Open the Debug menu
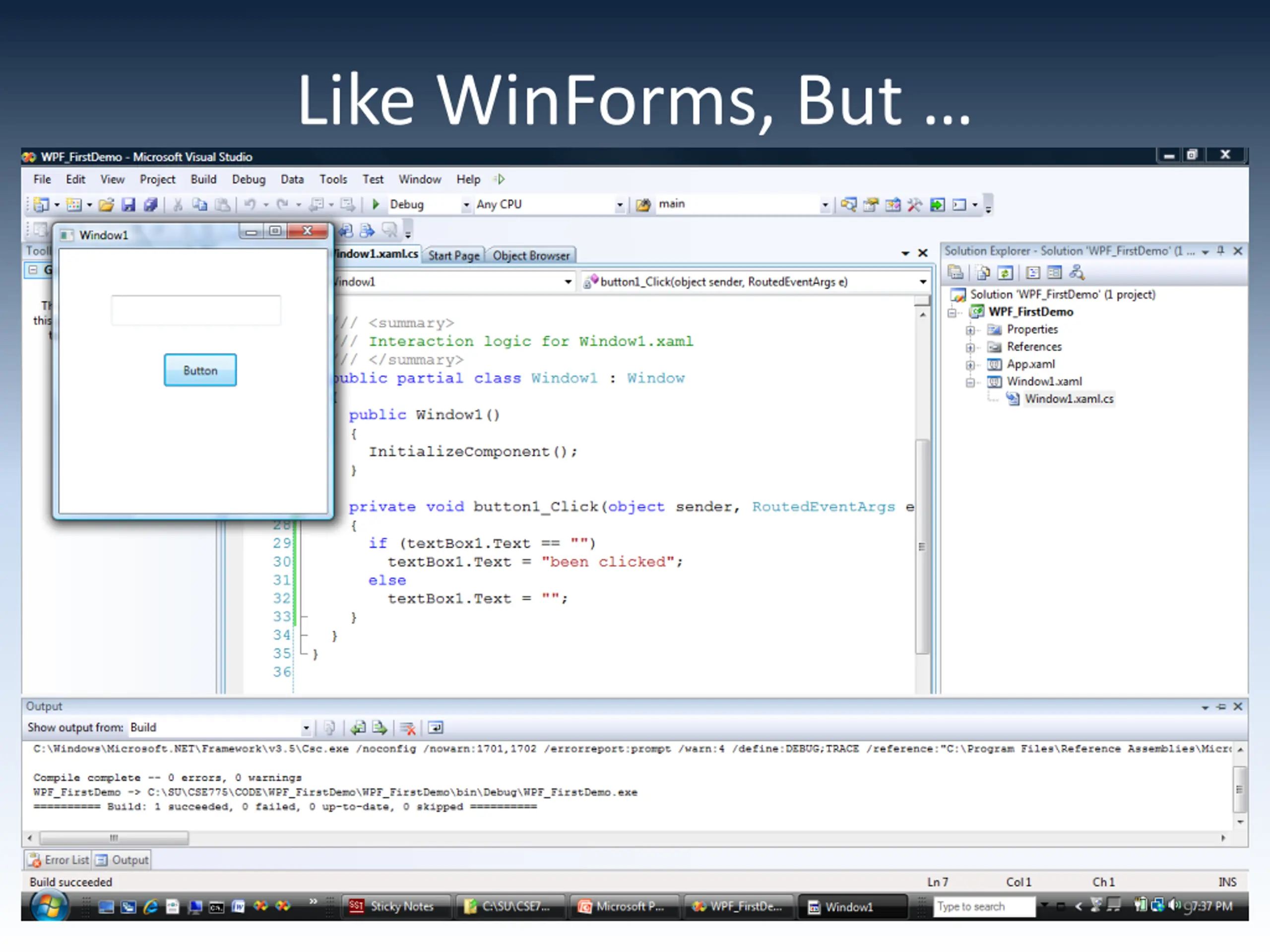1270x952 pixels. point(249,179)
